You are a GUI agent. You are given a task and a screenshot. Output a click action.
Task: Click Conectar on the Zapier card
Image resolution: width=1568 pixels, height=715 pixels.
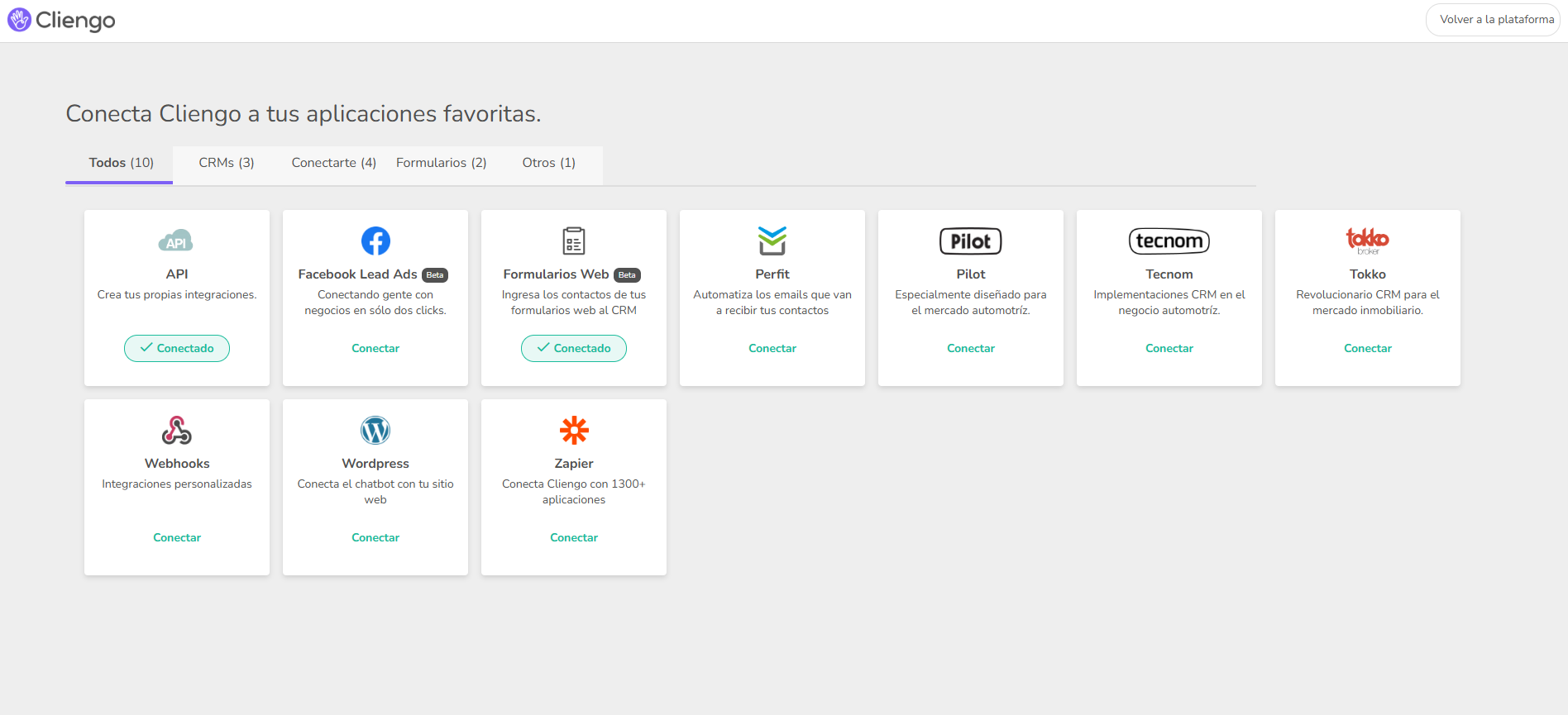(574, 537)
